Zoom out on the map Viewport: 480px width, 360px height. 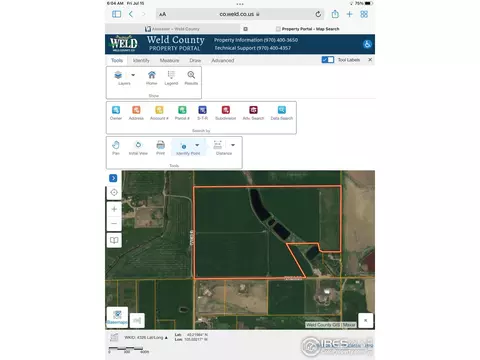pyautogui.click(x=114, y=223)
